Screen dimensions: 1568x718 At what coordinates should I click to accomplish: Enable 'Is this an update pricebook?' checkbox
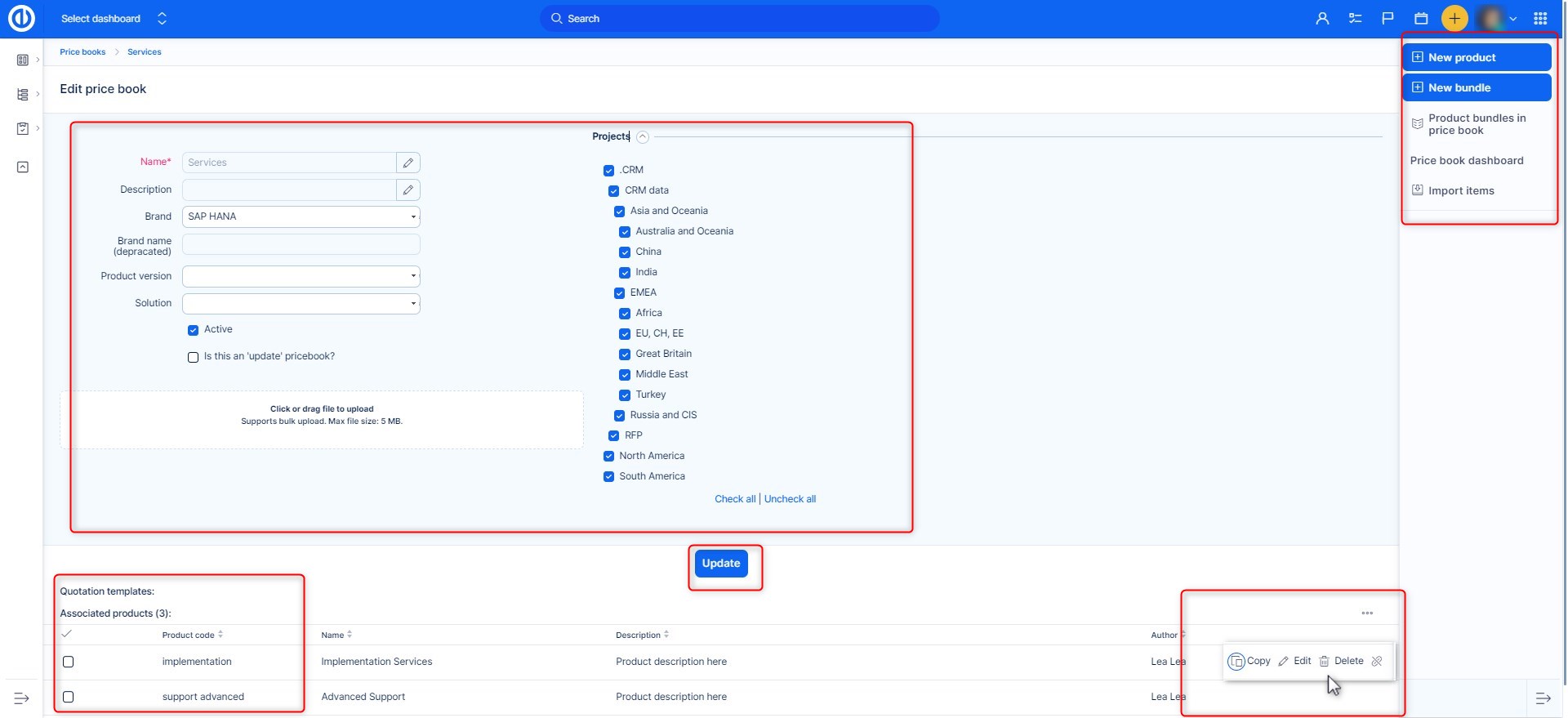194,357
